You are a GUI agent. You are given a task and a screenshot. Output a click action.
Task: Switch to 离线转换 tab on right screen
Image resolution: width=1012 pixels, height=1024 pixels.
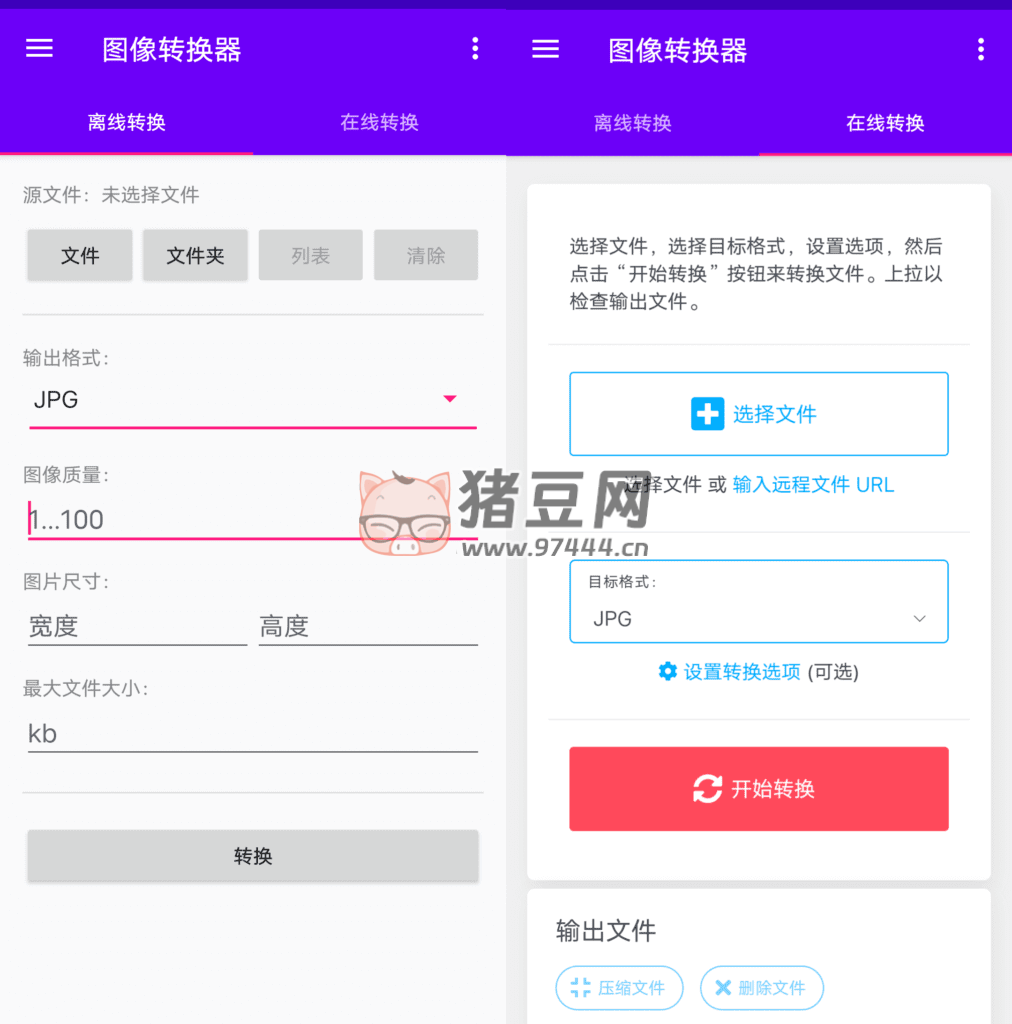click(x=632, y=124)
